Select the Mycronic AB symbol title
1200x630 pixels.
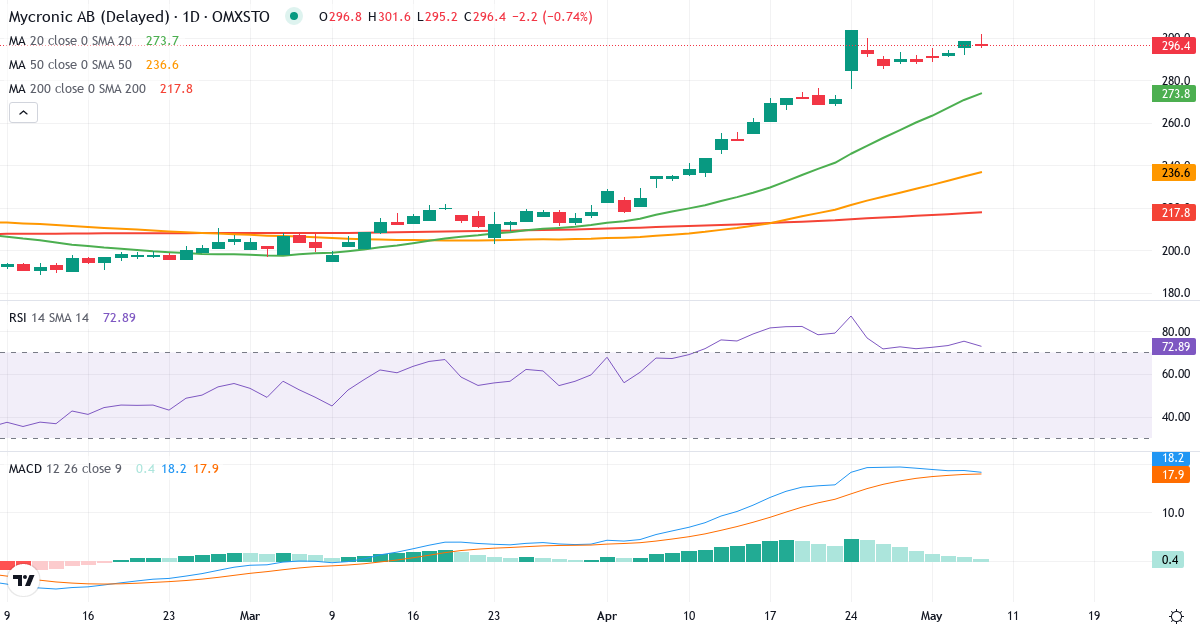click(x=141, y=17)
